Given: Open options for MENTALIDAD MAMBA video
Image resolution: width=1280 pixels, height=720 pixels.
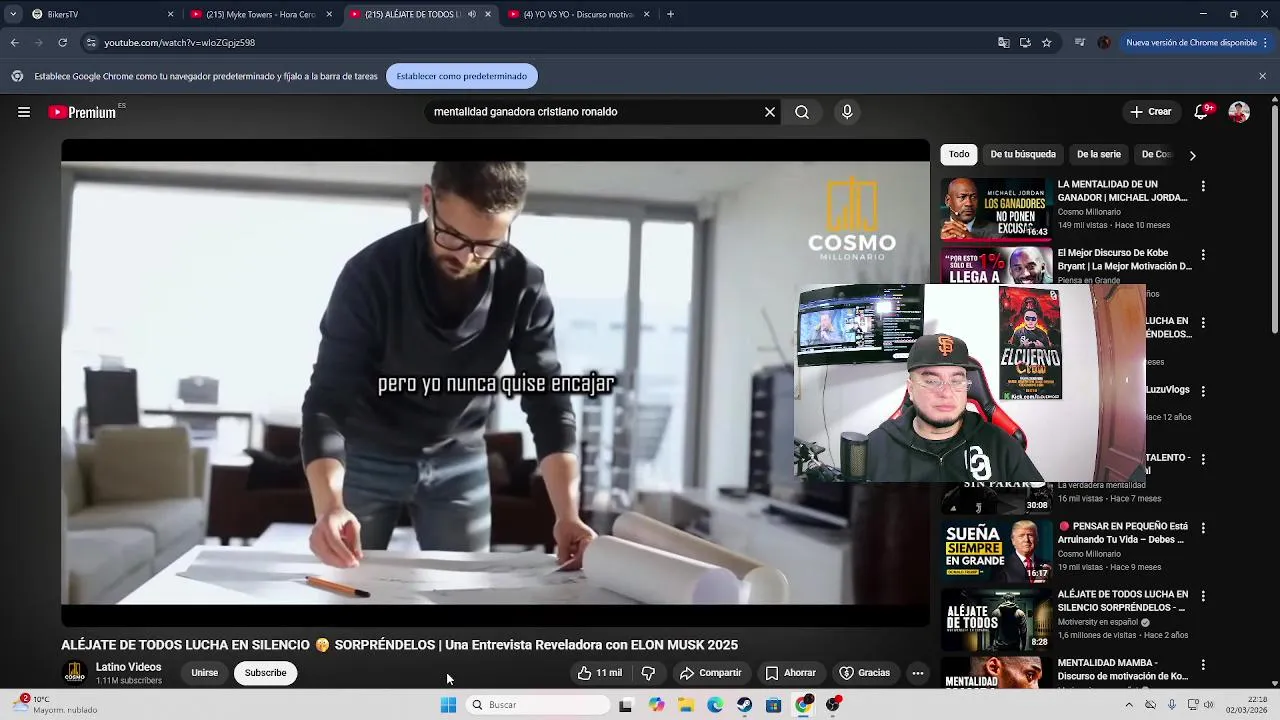Looking at the screenshot, I should [1203, 665].
